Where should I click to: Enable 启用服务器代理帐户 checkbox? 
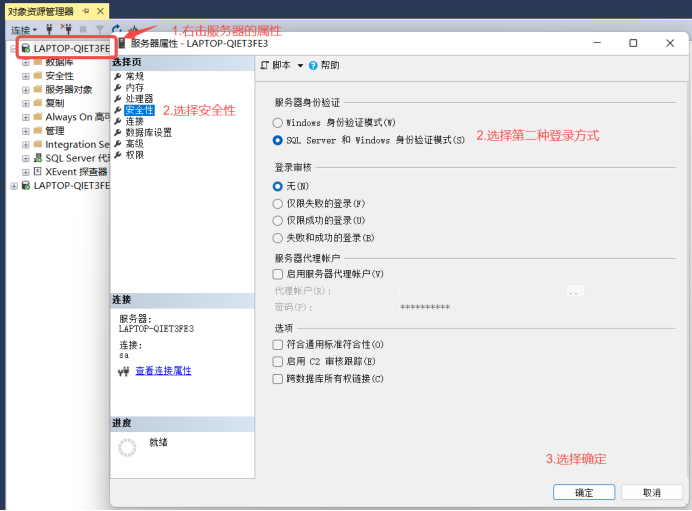(x=278, y=274)
